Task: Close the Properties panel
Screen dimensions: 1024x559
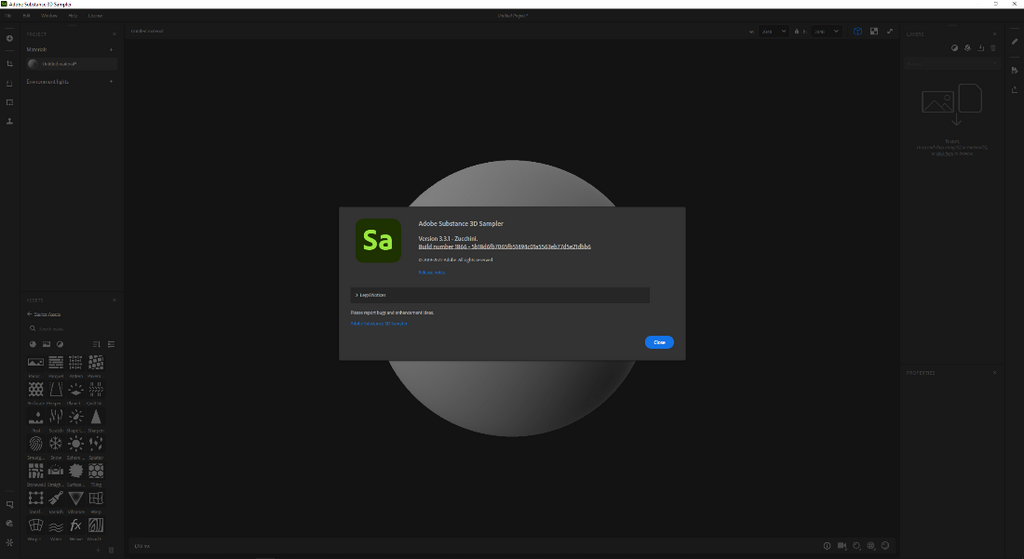Action: tap(995, 373)
